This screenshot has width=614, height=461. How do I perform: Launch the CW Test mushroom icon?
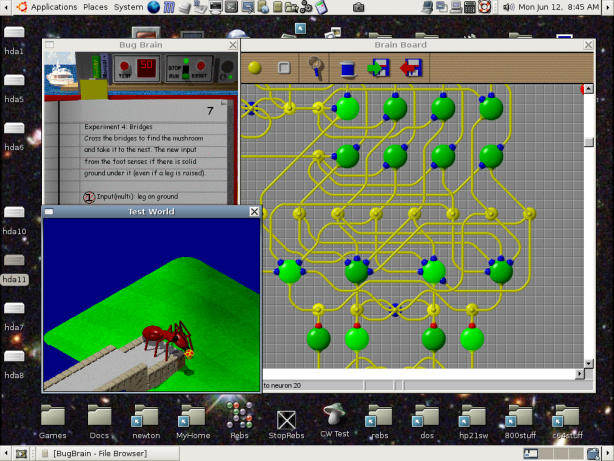tap(334, 420)
